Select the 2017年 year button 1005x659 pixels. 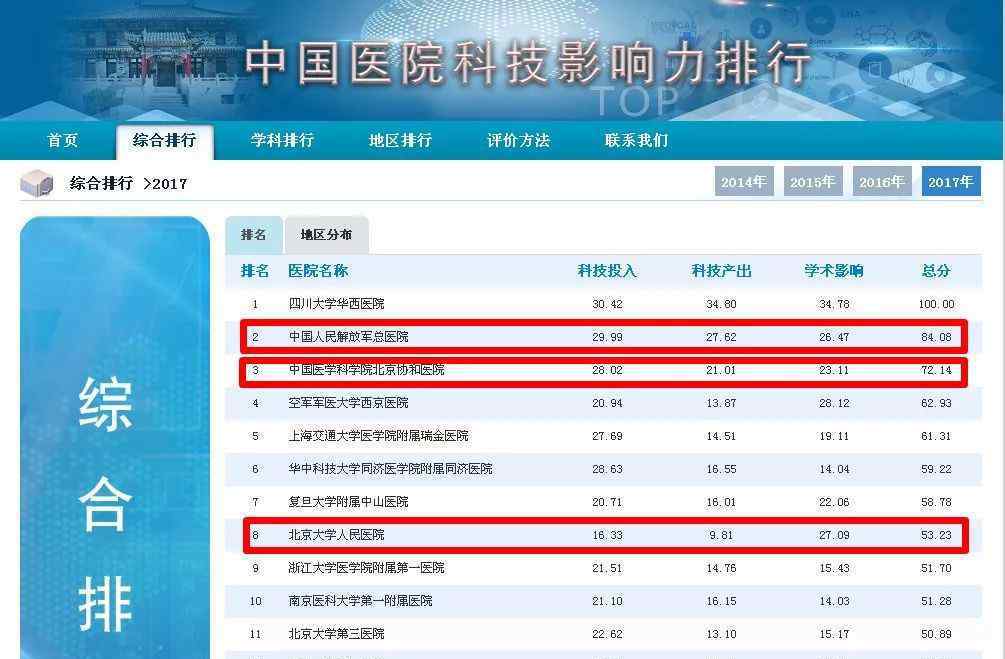[951, 181]
